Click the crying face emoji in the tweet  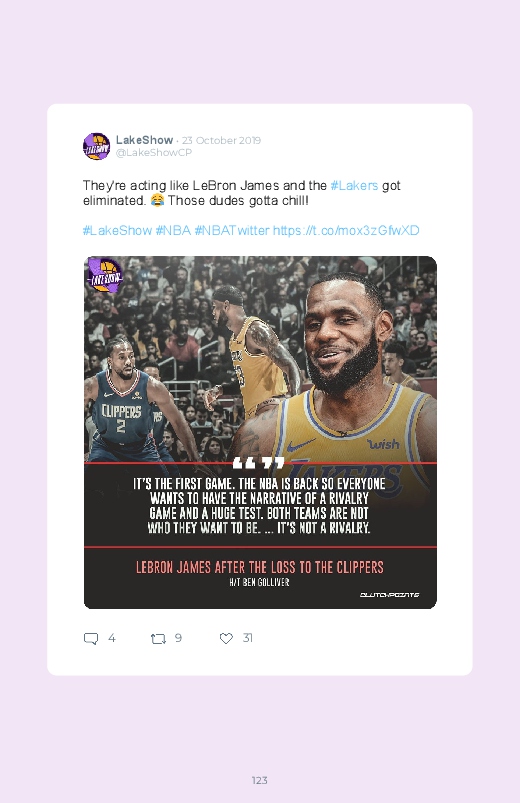tap(157, 201)
